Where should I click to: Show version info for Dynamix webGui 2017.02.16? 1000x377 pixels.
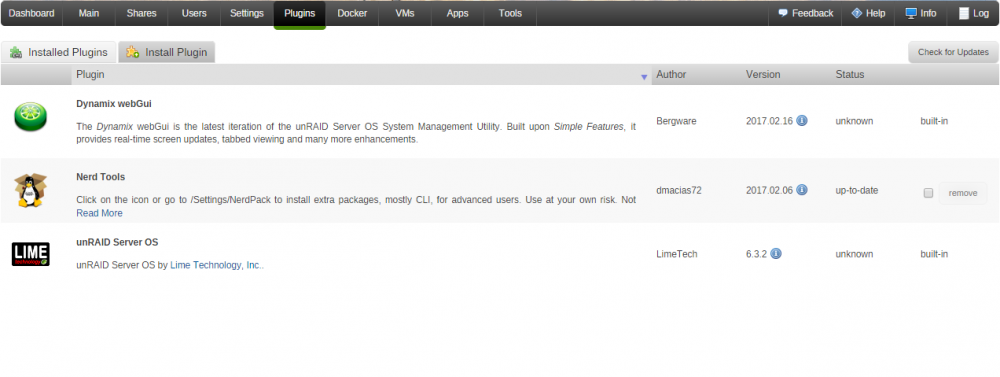click(x=802, y=121)
